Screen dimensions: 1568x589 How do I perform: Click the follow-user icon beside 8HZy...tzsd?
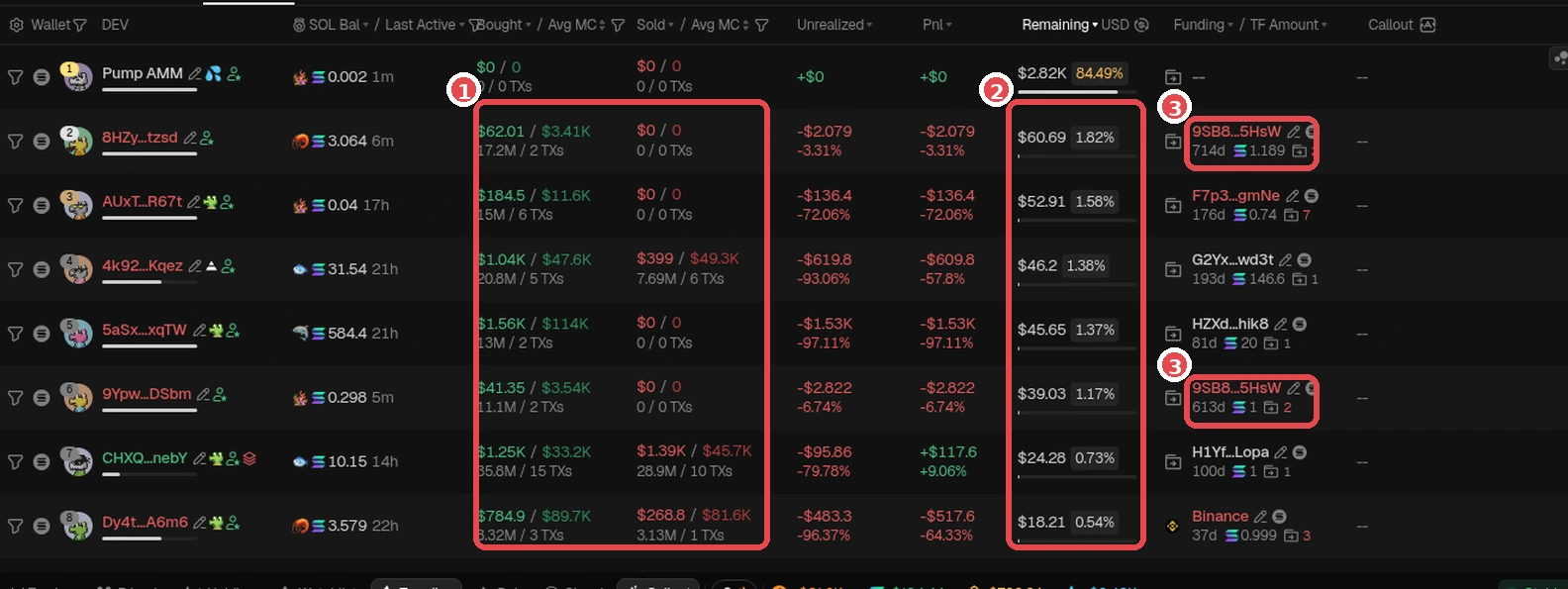click(x=207, y=139)
